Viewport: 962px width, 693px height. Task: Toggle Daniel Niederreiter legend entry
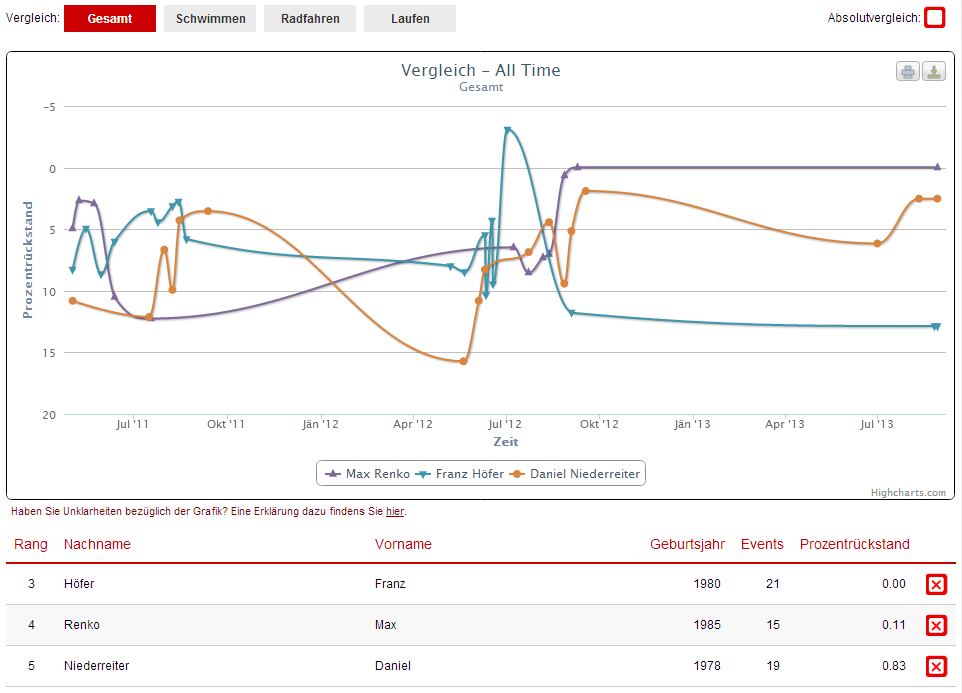click(575, 474)
